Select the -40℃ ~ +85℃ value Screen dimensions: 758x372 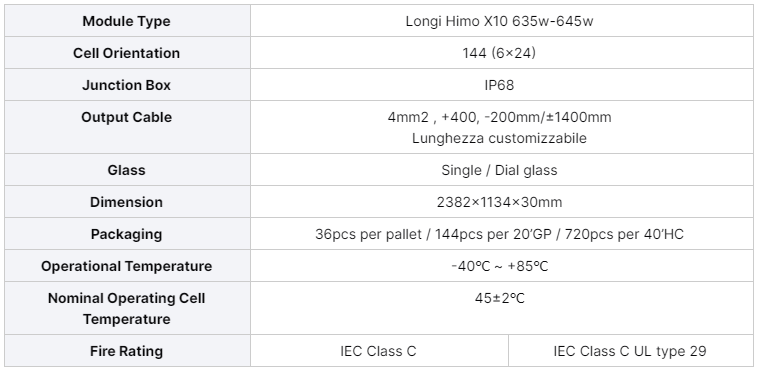point(499,266)
